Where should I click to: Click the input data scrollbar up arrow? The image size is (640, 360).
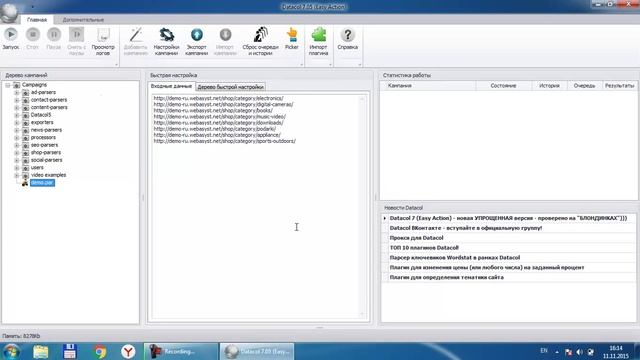(362, 99)
